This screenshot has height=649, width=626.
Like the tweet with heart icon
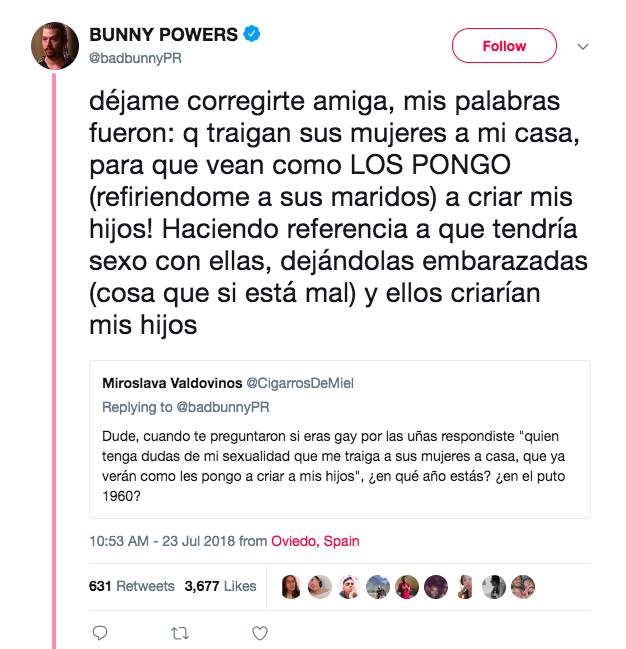click(259, 632)
